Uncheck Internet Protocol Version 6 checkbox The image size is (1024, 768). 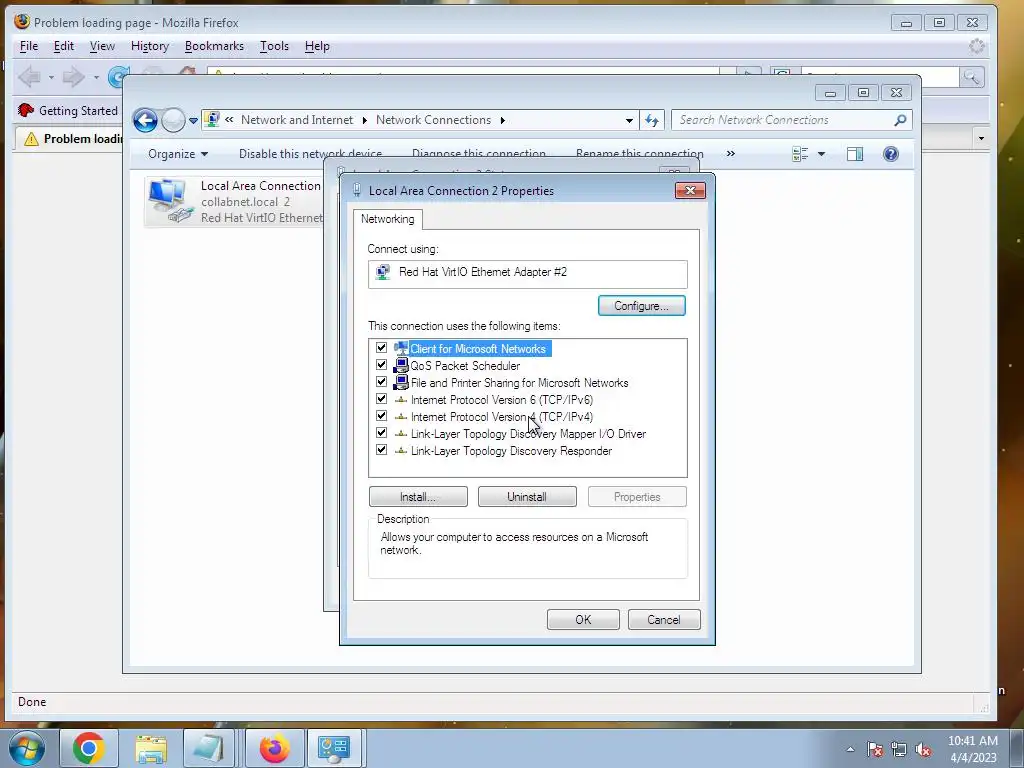[381, 399]
